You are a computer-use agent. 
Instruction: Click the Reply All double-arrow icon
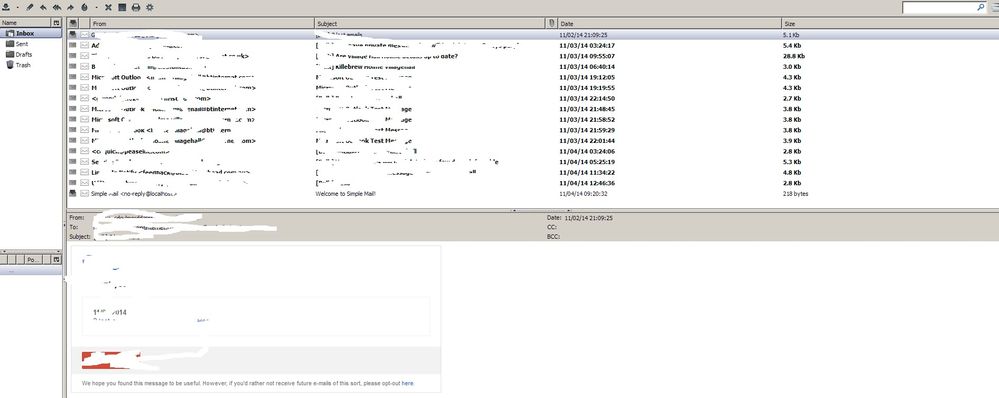(x=57, y=7)
